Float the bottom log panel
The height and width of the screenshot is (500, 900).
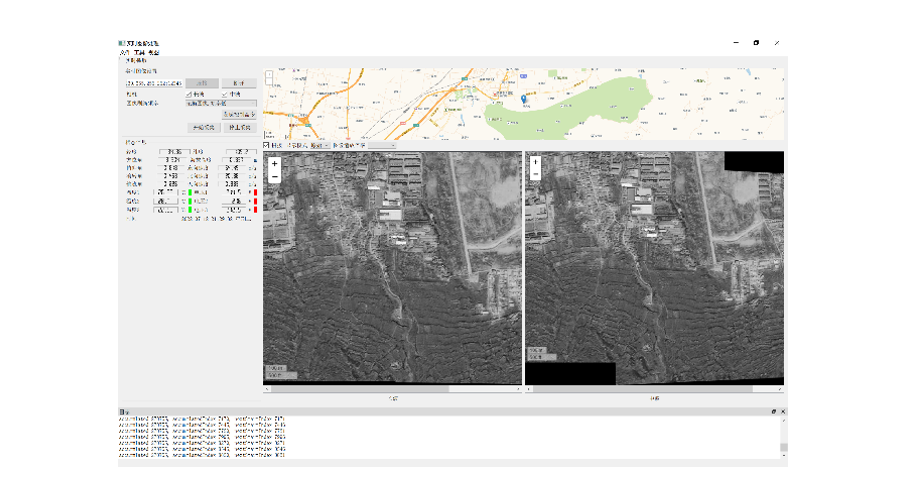point(773,412)
